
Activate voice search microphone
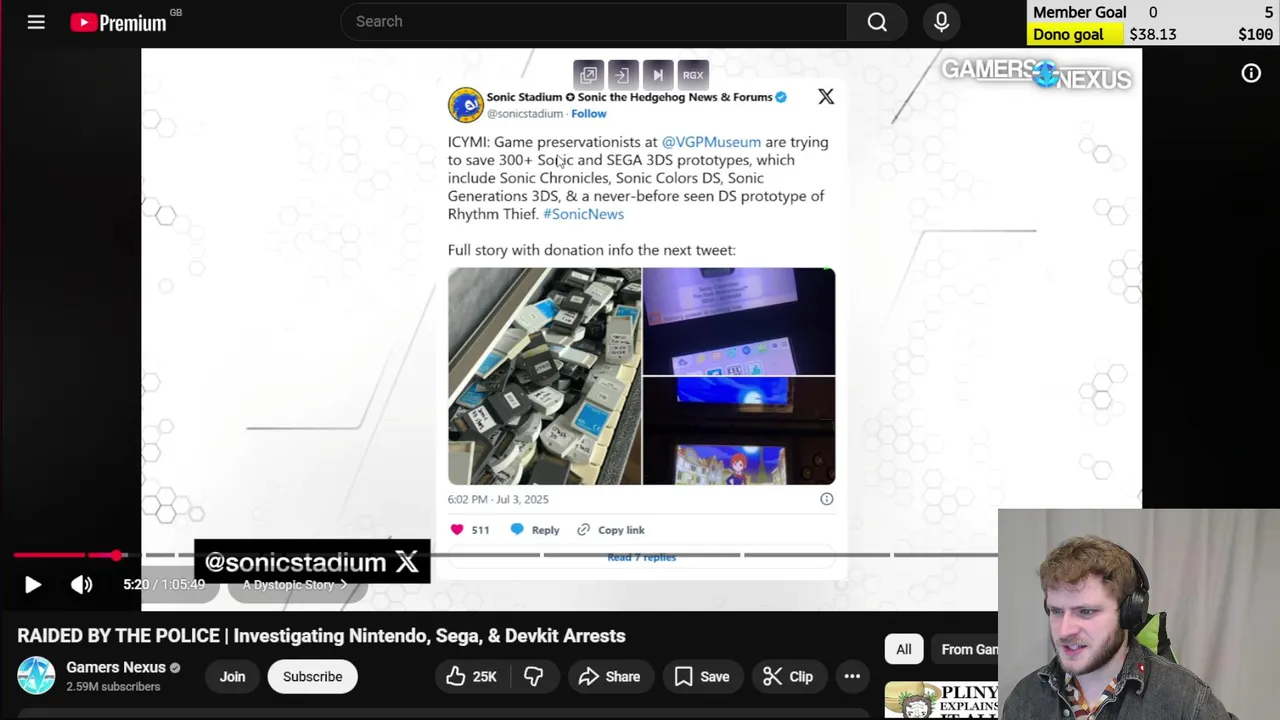pos(941,21)
